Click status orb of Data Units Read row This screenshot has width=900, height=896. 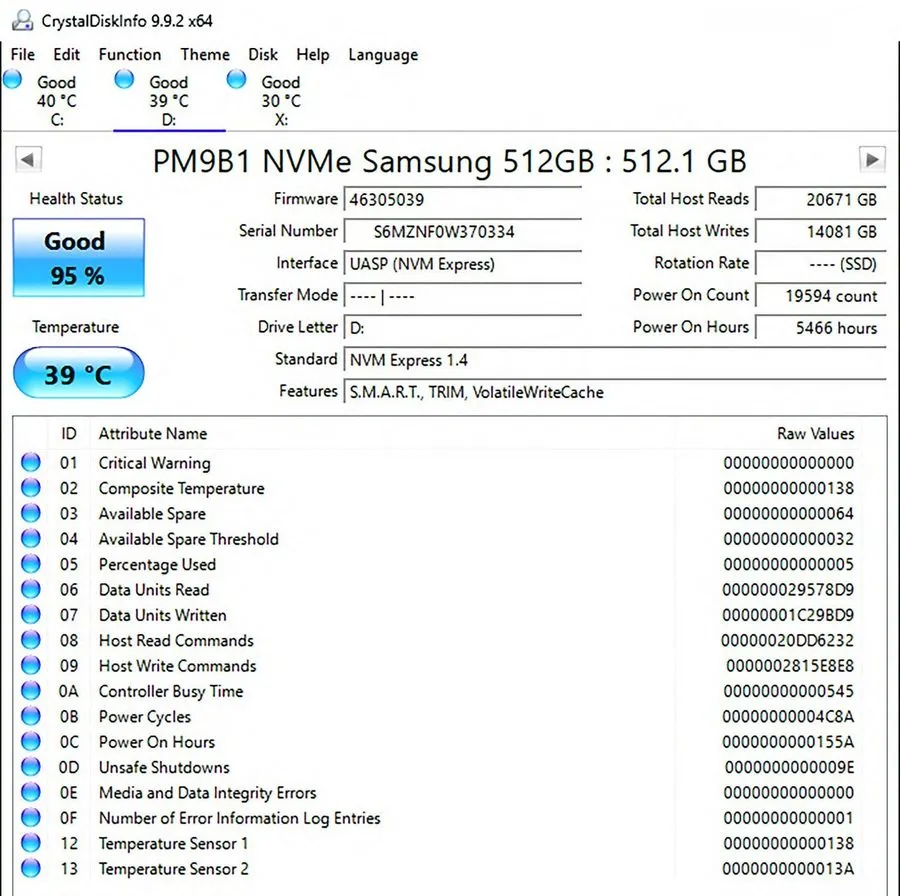click(x=31, y=589)
